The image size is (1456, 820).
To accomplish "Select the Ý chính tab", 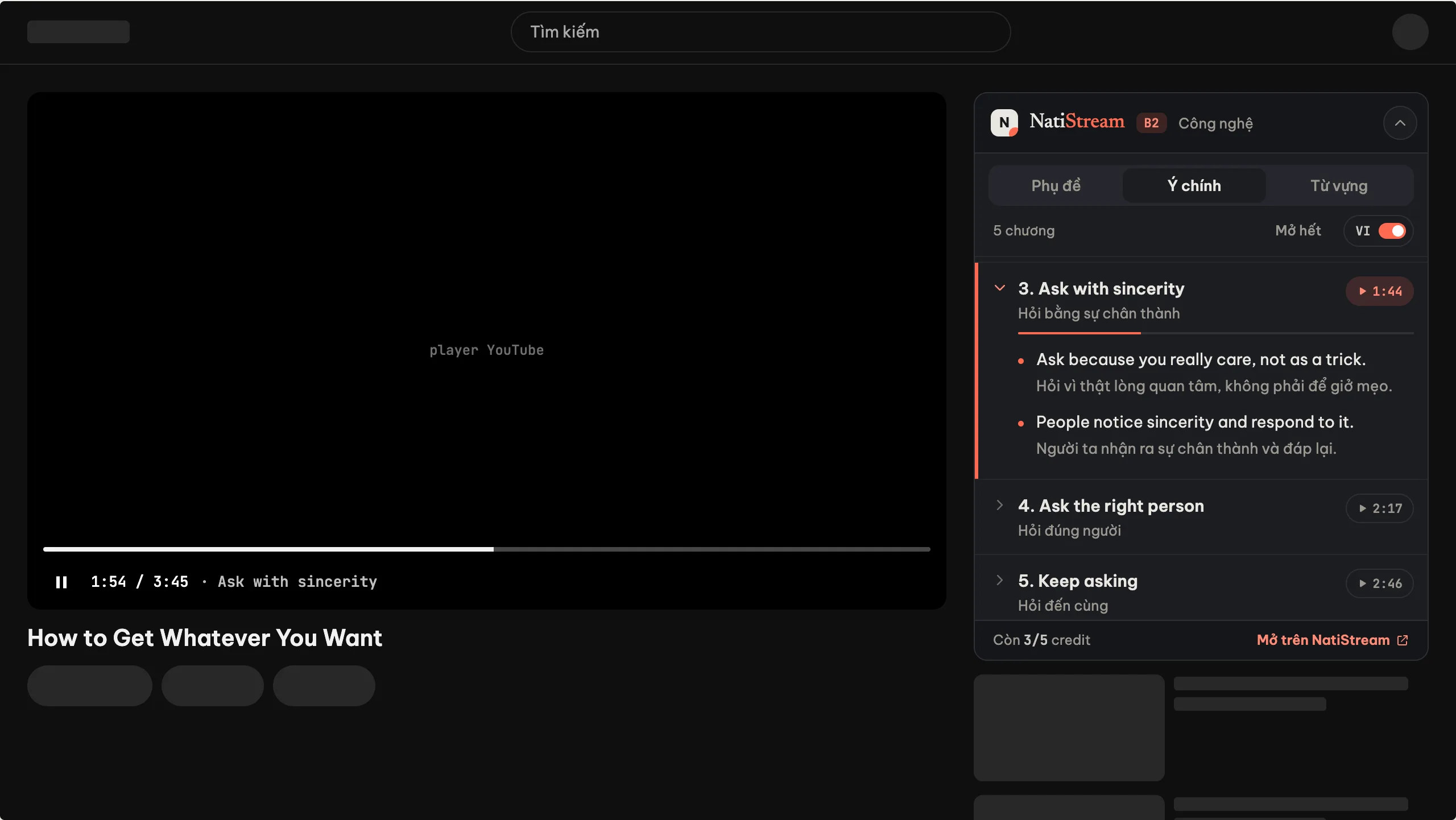I will [x=1194, y=185].
